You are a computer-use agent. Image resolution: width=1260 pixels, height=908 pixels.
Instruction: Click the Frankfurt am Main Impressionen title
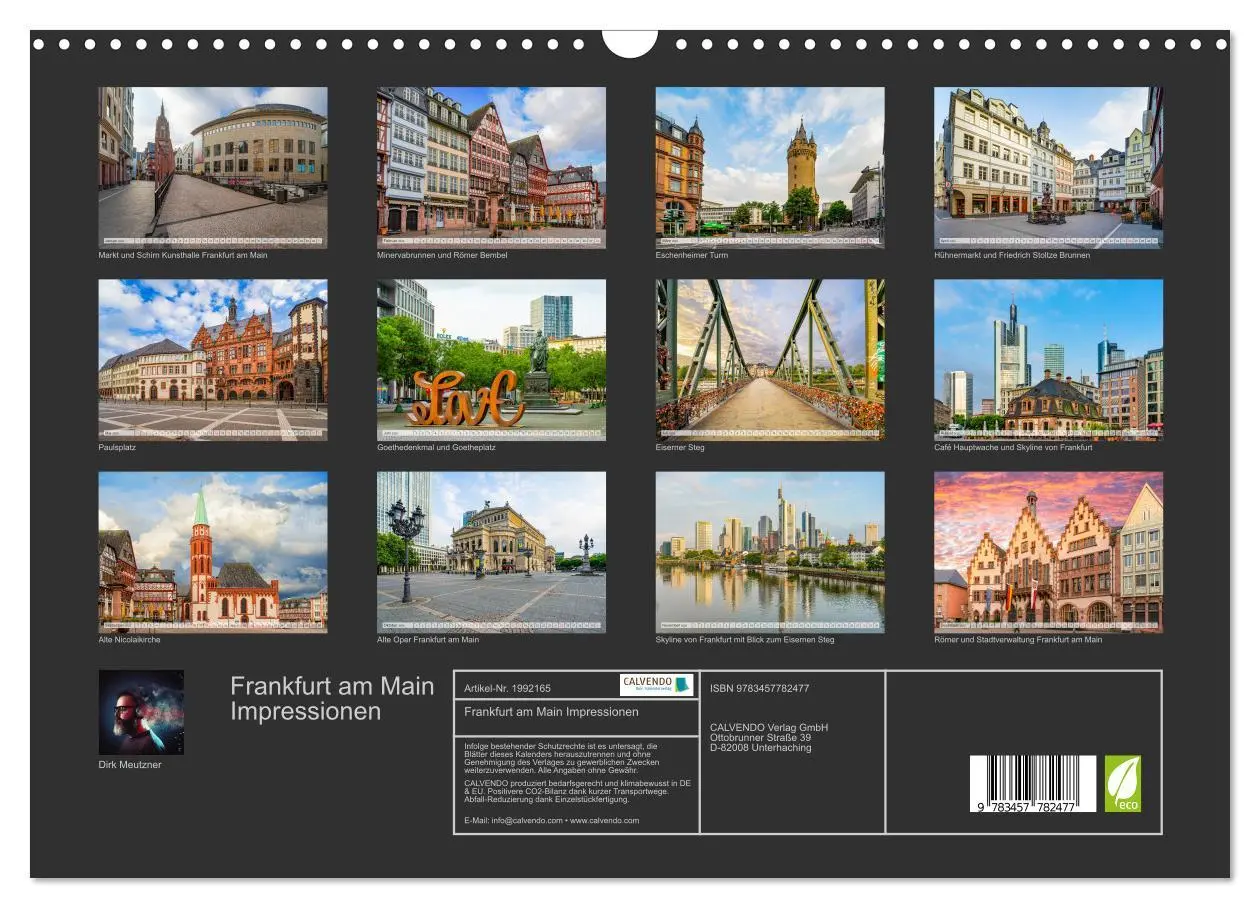point(333,698)
